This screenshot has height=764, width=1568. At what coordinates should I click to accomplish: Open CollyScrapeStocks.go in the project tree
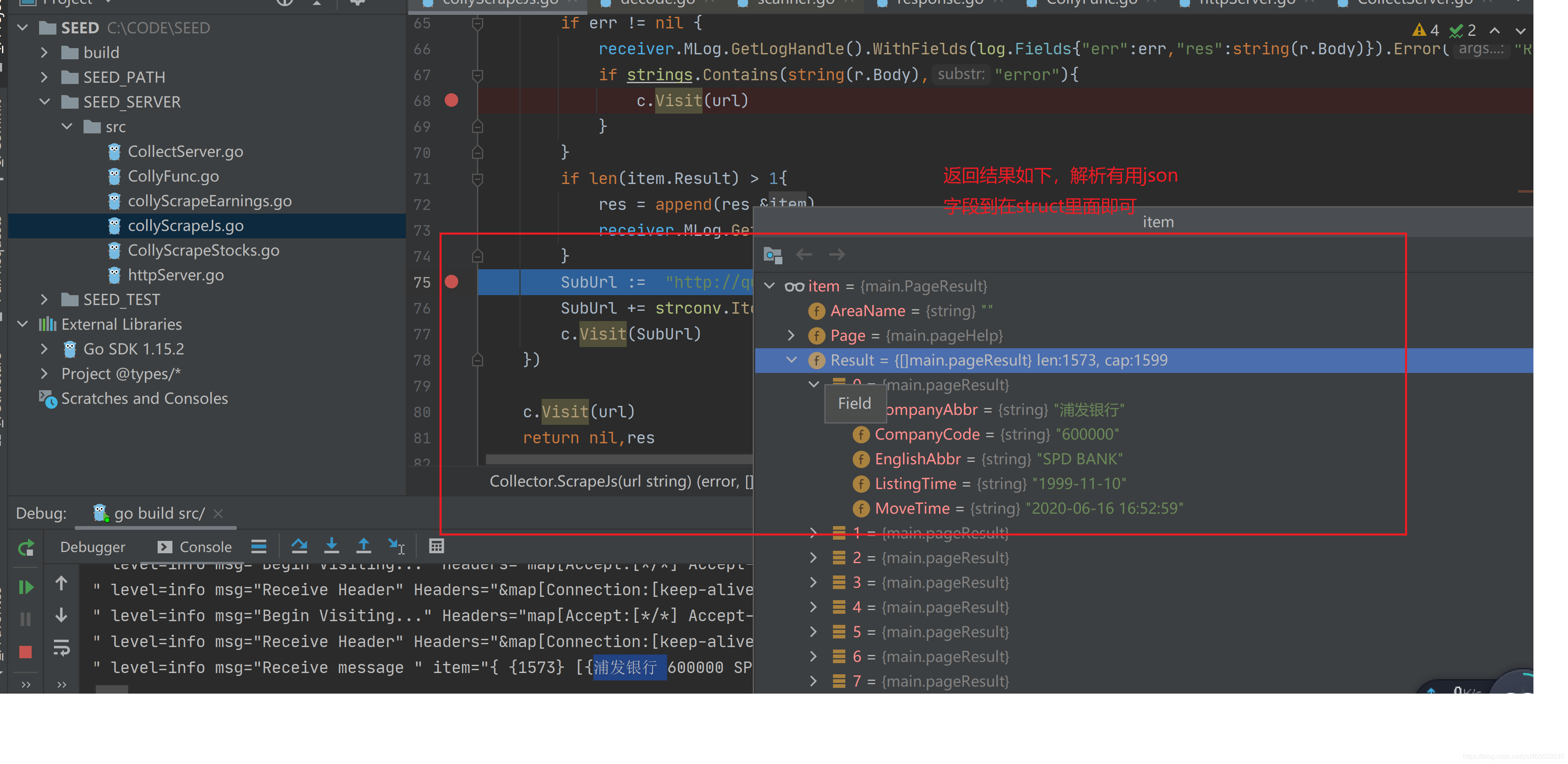tap(203, 250)
